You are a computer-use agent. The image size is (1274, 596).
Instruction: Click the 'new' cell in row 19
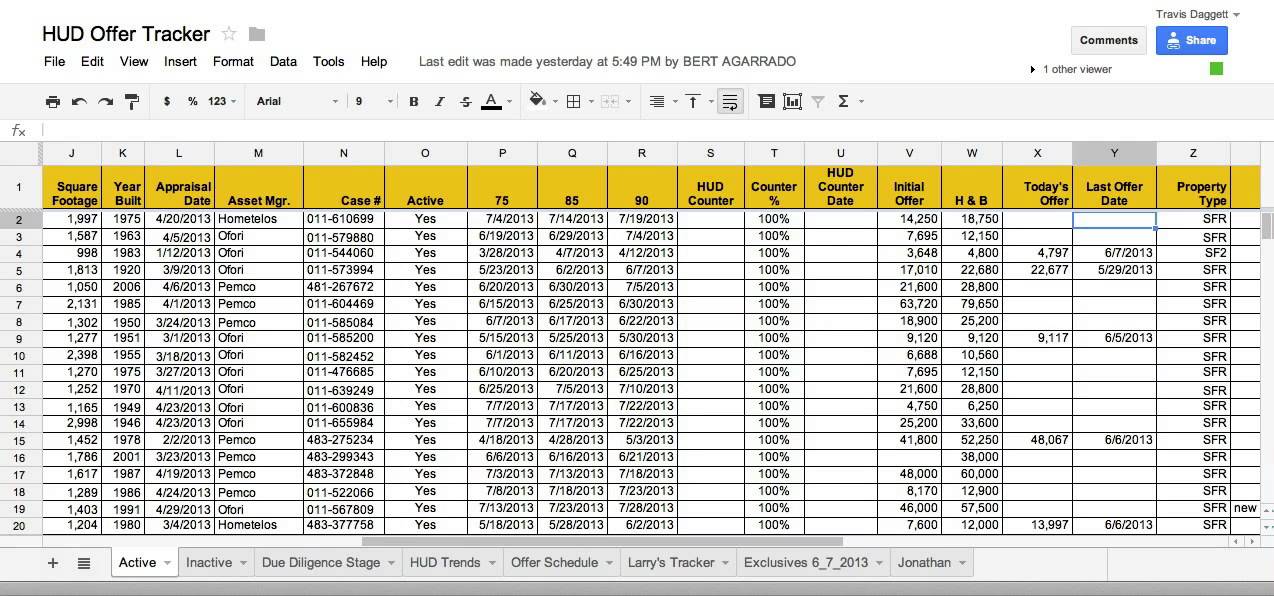pos(1245,508)
